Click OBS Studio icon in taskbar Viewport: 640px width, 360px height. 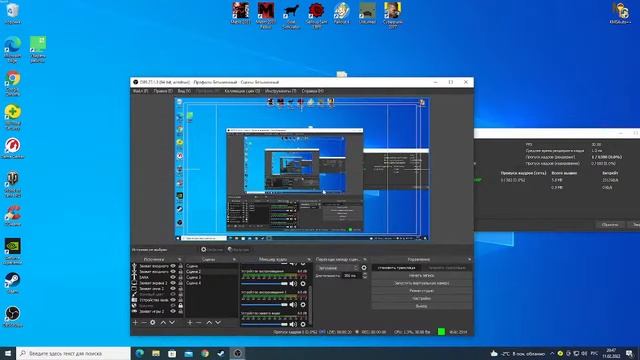(x=238, y=353)
